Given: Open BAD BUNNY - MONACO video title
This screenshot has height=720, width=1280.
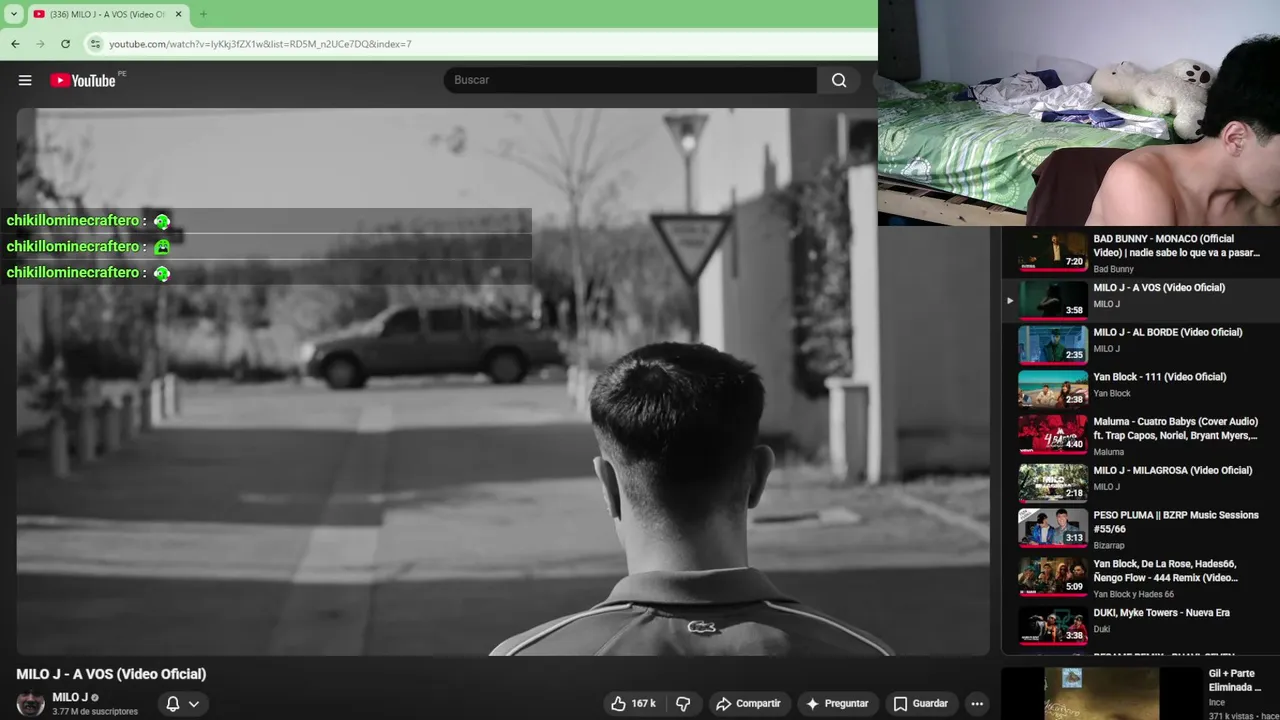Looking at the screenshot, I should (x=1176, y=246).
